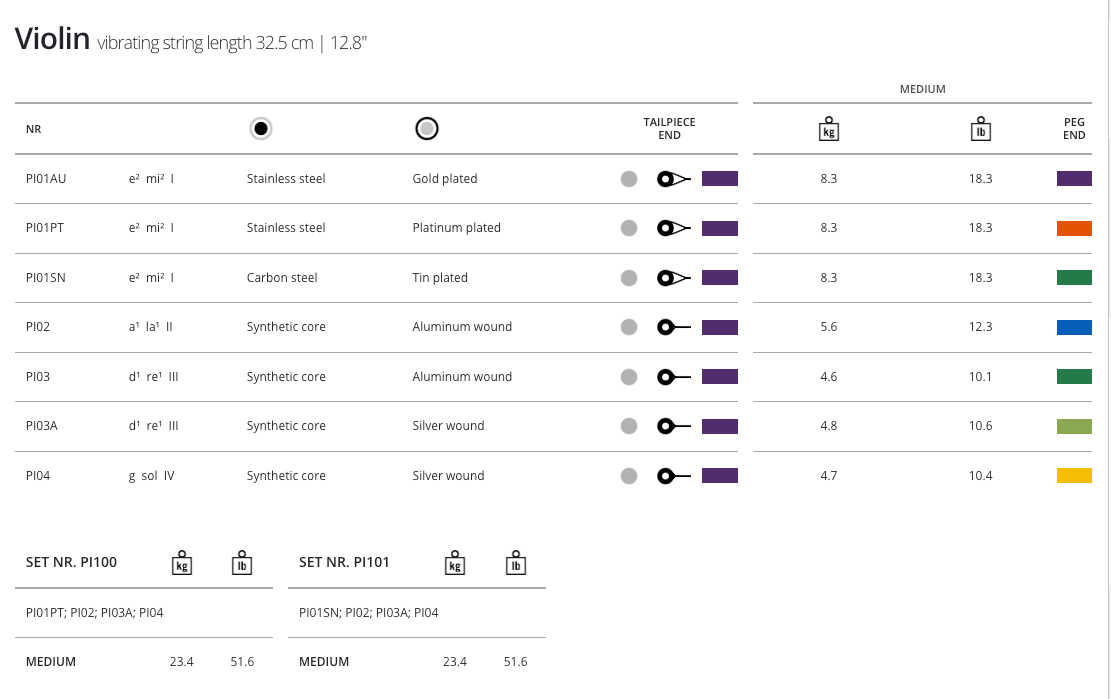Viewport: 1111px width, 699px height.
Task: Click the lb icon beside SET NR. PI100
Action: (x=241, y=562)
